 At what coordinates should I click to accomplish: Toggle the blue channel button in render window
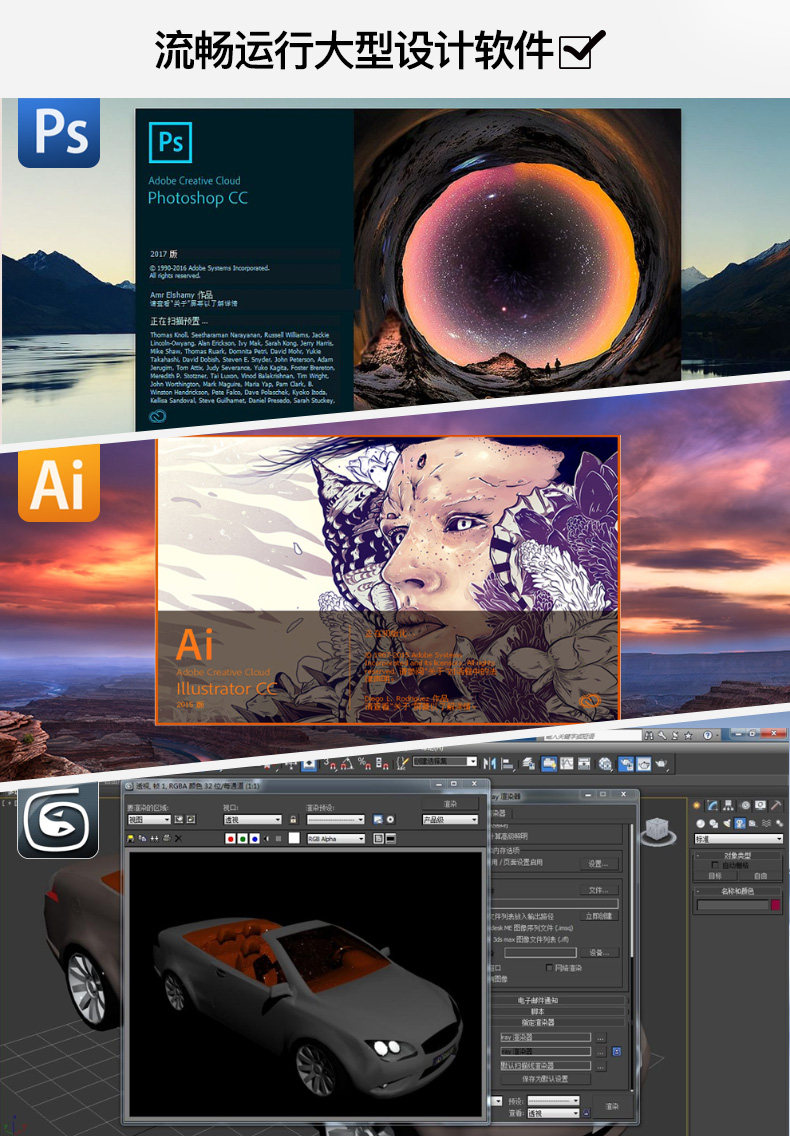tap(254, 839)
